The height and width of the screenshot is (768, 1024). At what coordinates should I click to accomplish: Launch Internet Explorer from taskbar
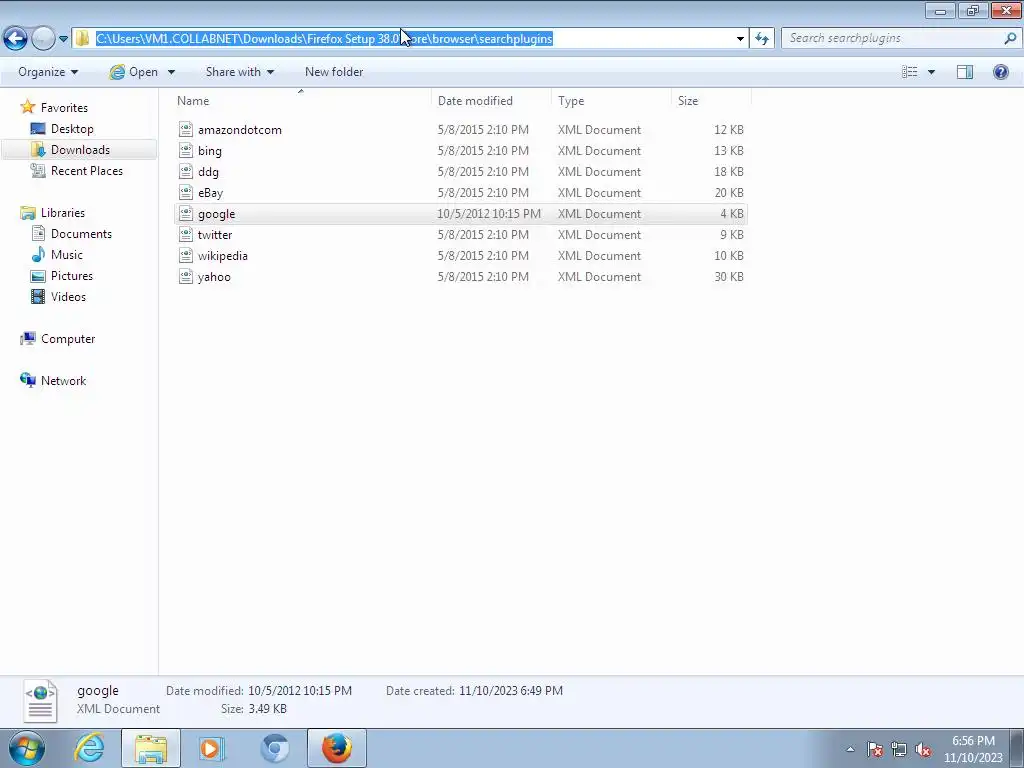(x=89, y=748)
